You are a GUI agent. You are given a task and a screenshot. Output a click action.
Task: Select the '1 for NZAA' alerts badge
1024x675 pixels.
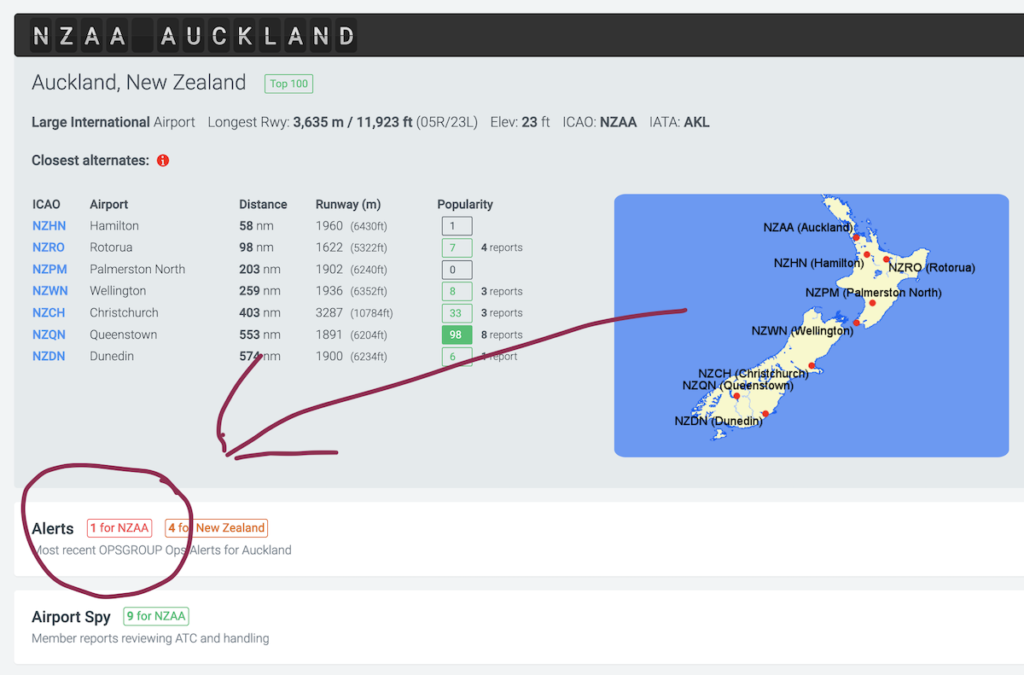(119, 528)
